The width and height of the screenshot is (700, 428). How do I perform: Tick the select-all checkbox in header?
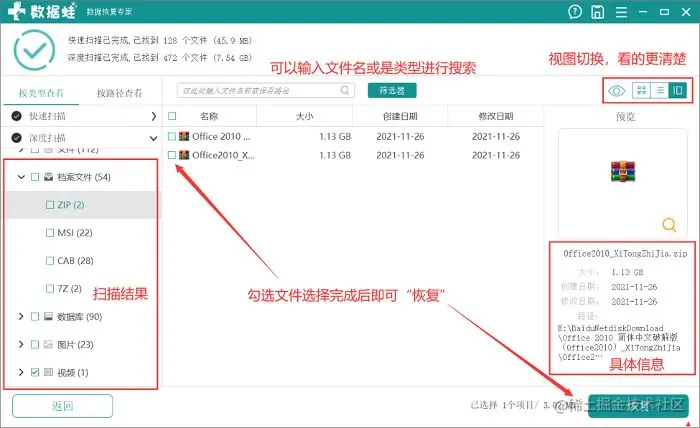coord(172,116)
